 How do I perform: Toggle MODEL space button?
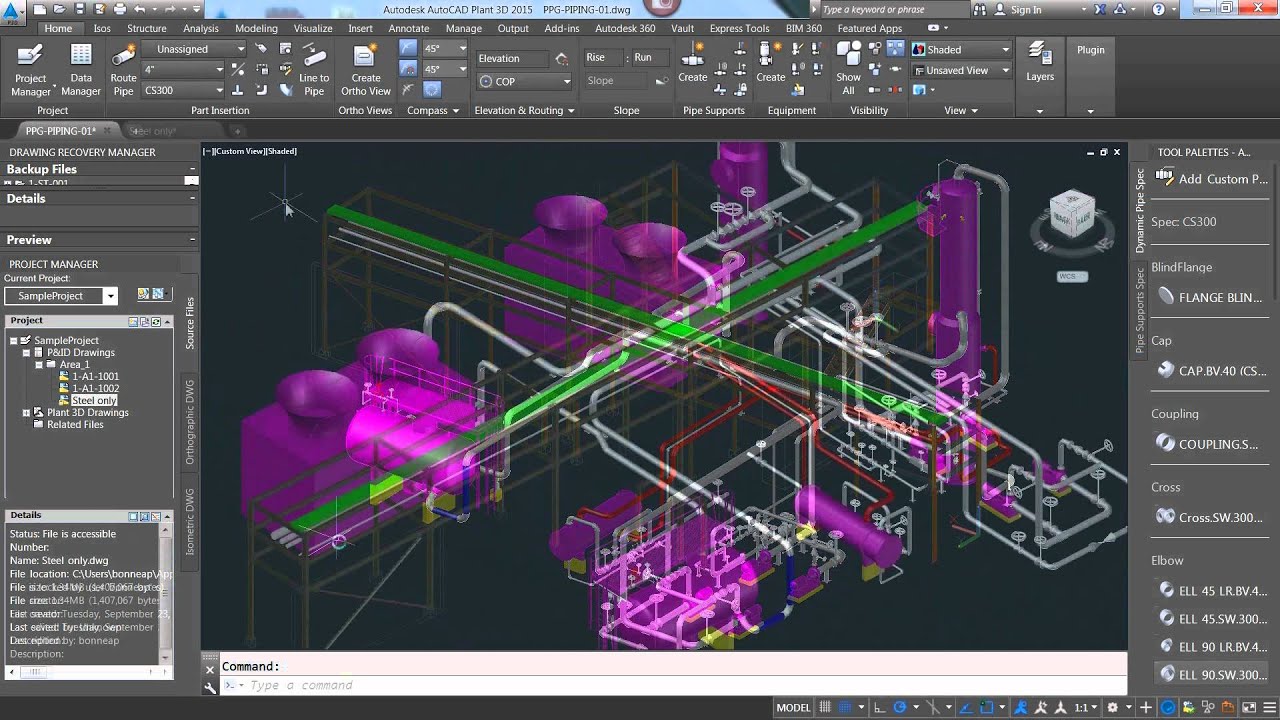pos(793,707)
